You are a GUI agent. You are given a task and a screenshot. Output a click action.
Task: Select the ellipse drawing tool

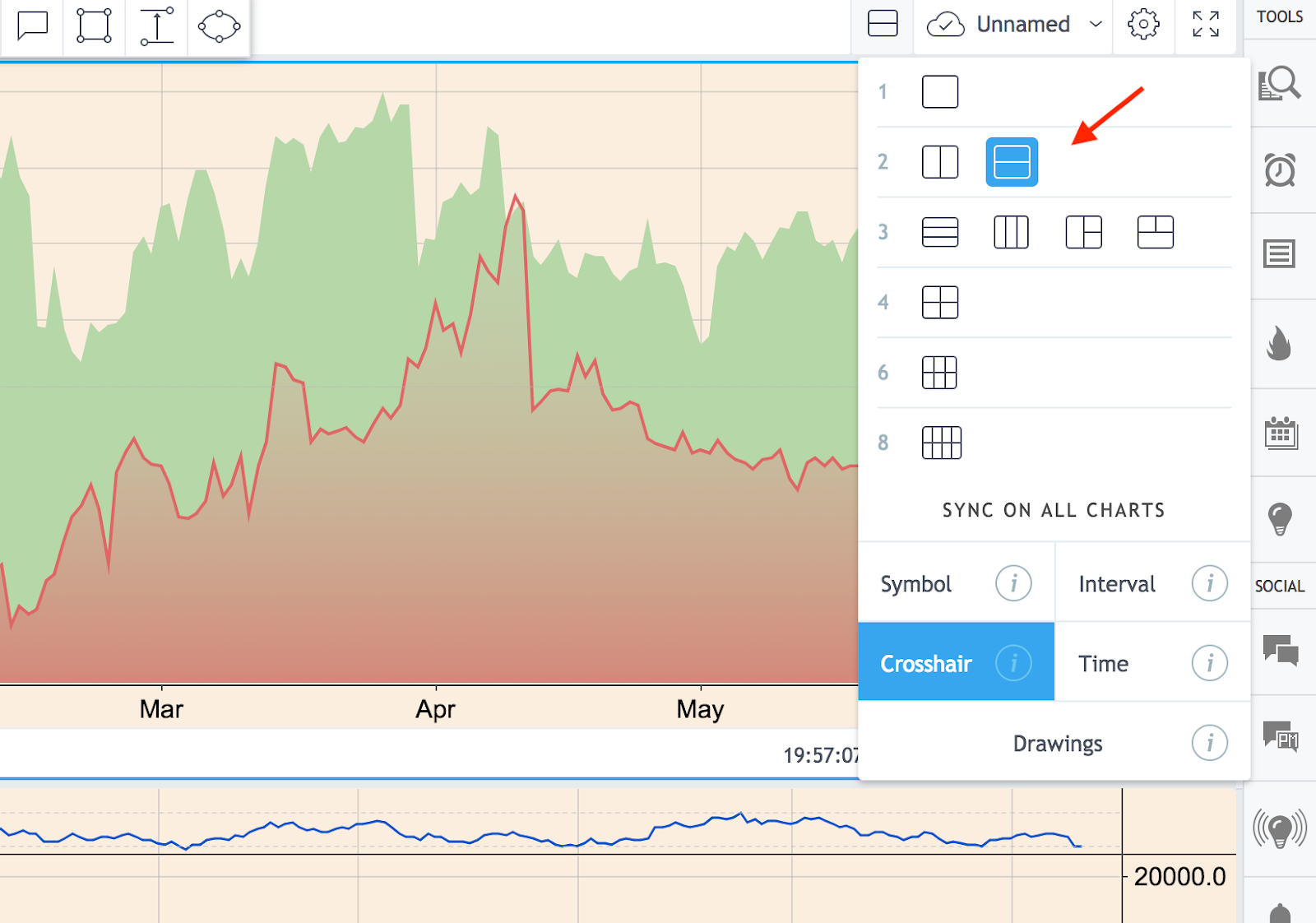[x=217, y=26]
